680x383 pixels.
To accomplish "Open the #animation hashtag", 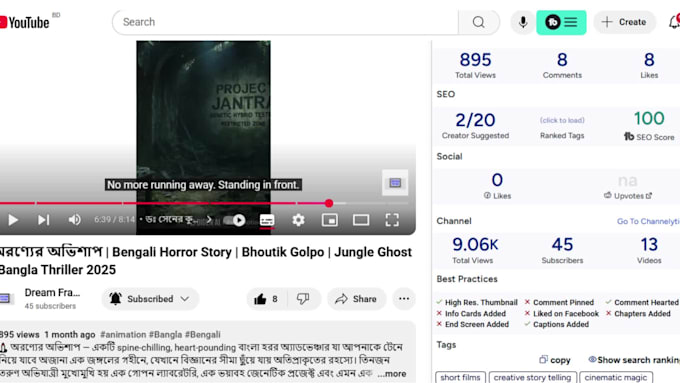I will coord(123,334).
